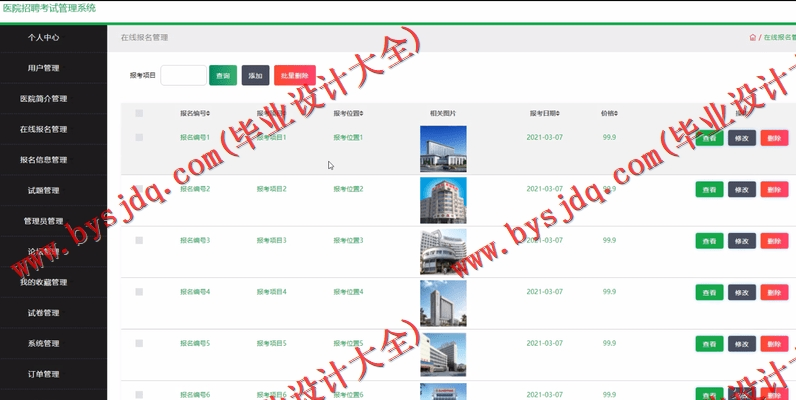This screenshot has height=400, width=796.
Task: Open 管理员管理 in the sidebar
Action: [x=44, y=221]
